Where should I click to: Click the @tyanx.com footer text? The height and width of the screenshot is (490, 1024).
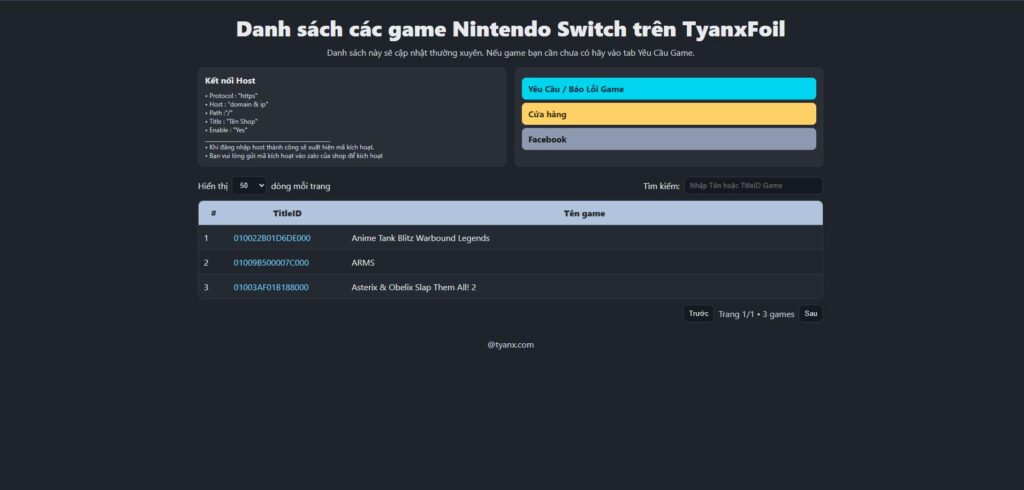[x=511, y=345]
